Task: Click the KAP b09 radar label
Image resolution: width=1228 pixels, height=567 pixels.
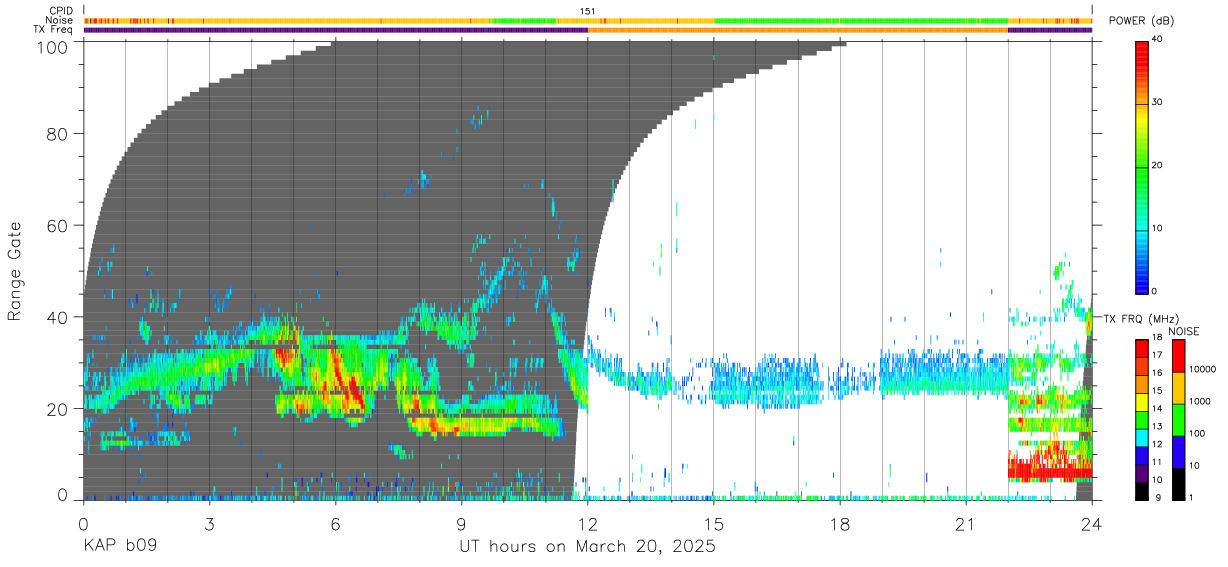Action: 119,547
